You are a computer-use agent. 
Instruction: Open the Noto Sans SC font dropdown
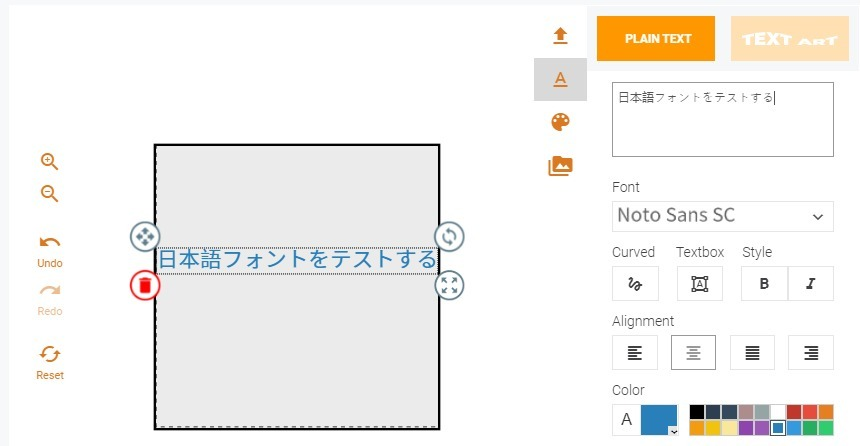coord(723,216)
